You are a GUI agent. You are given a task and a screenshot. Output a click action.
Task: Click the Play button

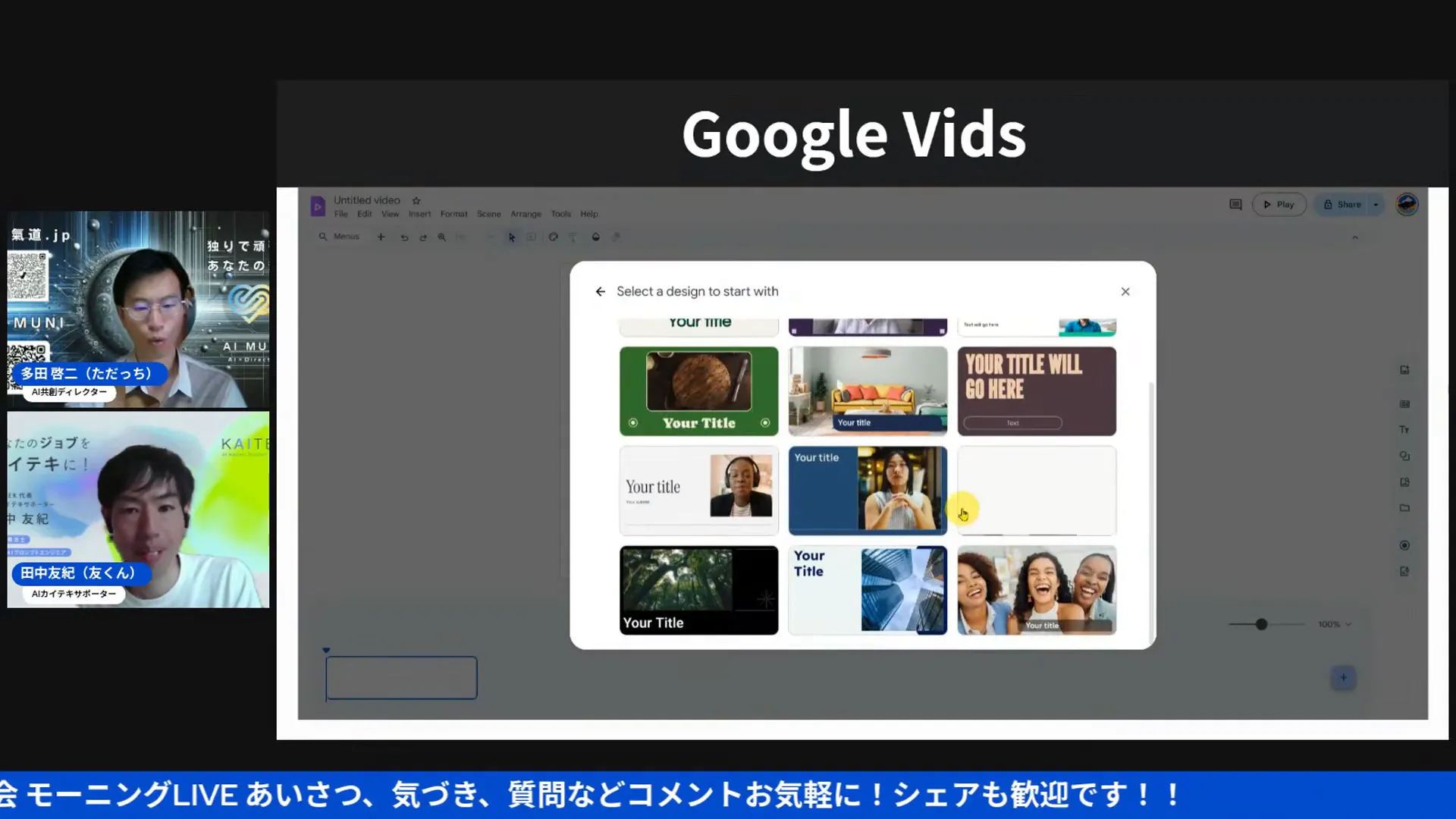(x=1279, y=205)
